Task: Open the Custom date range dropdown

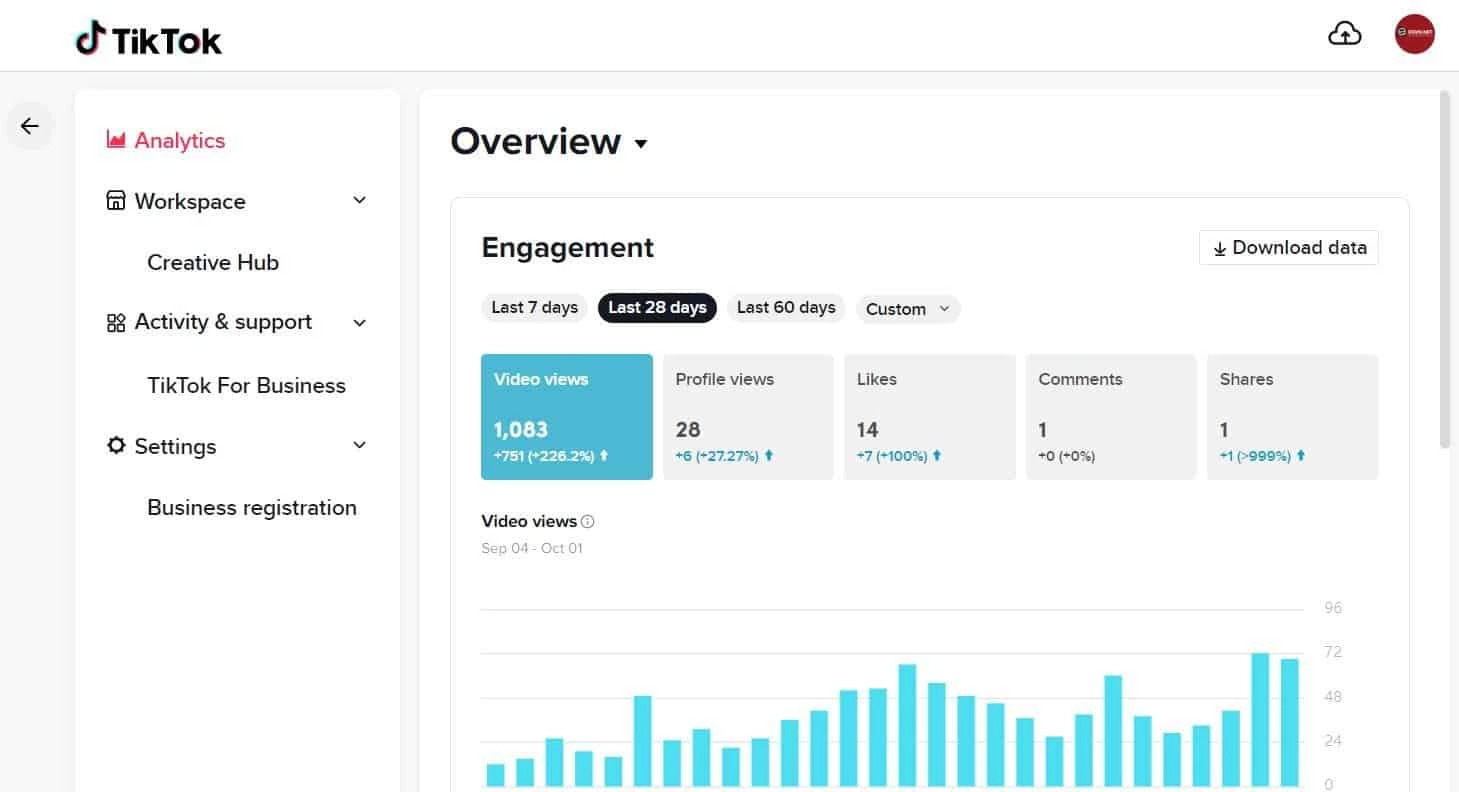Action: coord(907,309)
